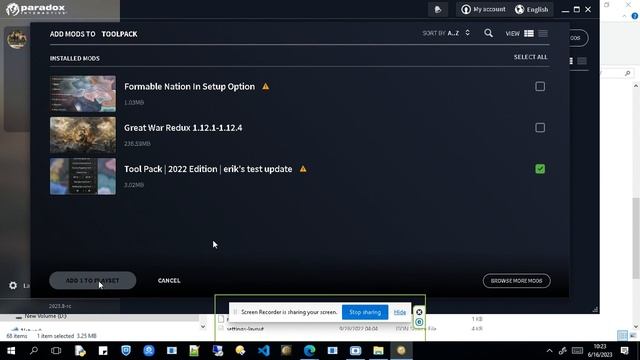Open Windows taskbar search

[34, 351]
